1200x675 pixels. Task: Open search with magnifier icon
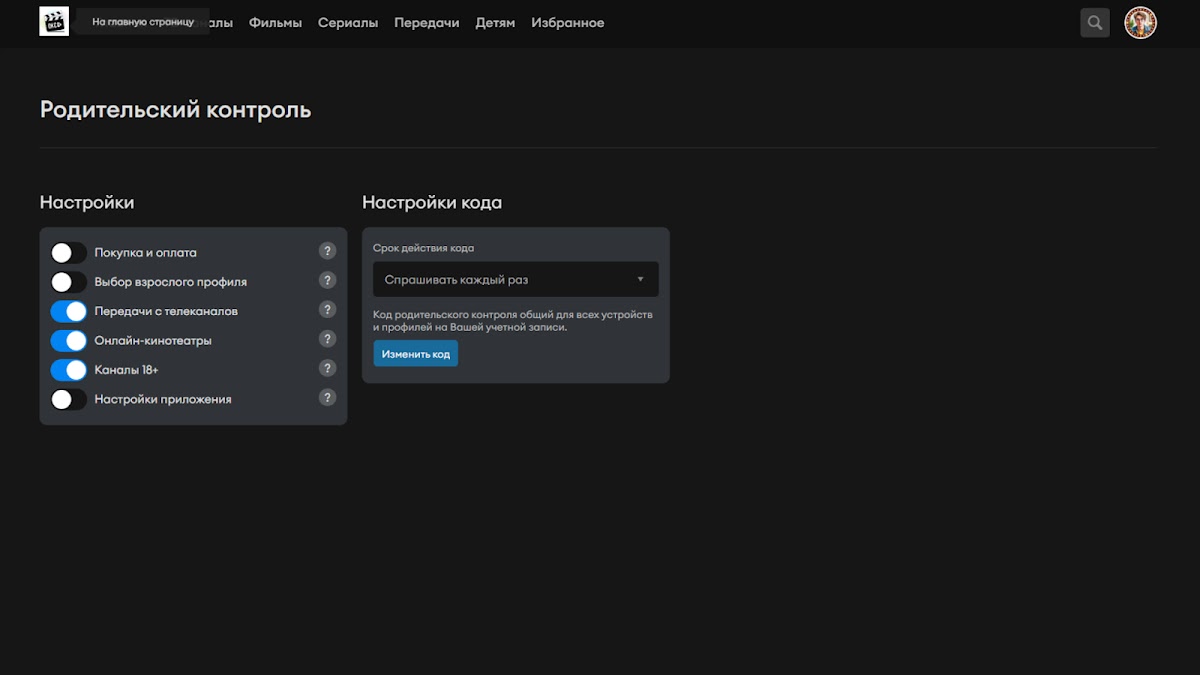point(1095,23)
